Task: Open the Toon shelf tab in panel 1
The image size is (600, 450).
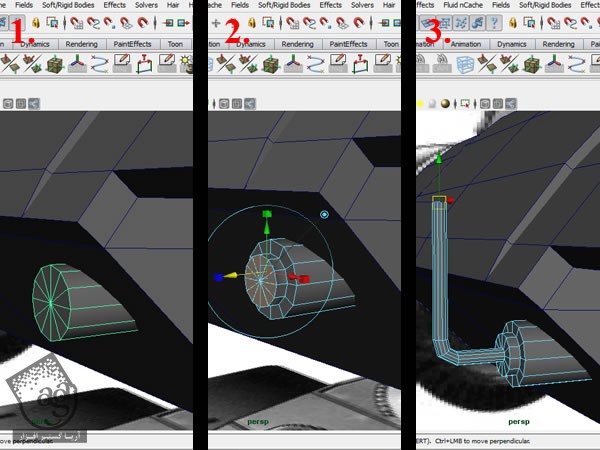Action: pyautogui.click(x=175, y=44)
